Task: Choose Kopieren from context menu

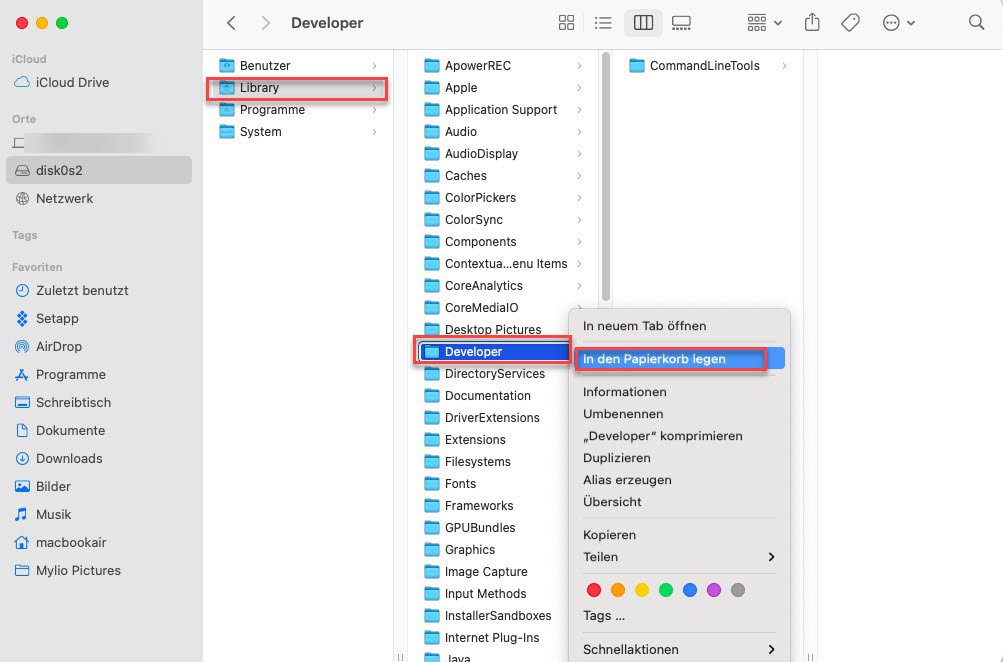Action: click(x=679, y=535)
